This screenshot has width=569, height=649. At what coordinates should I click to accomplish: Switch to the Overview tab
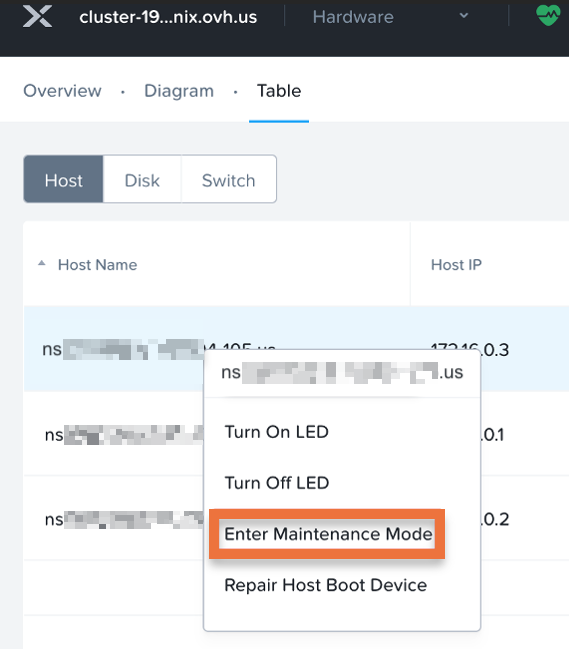coord(62,91)
